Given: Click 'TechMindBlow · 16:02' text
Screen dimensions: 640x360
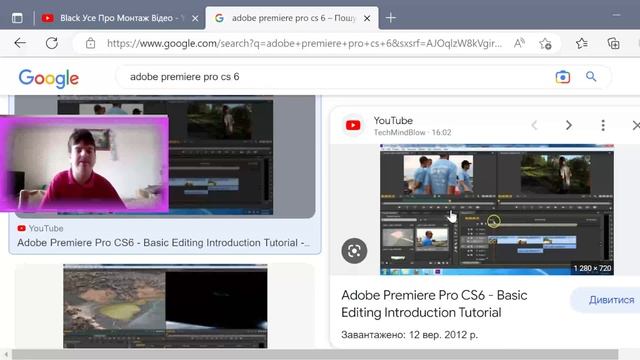Looking at the screenshot, I should click(413, 132).
